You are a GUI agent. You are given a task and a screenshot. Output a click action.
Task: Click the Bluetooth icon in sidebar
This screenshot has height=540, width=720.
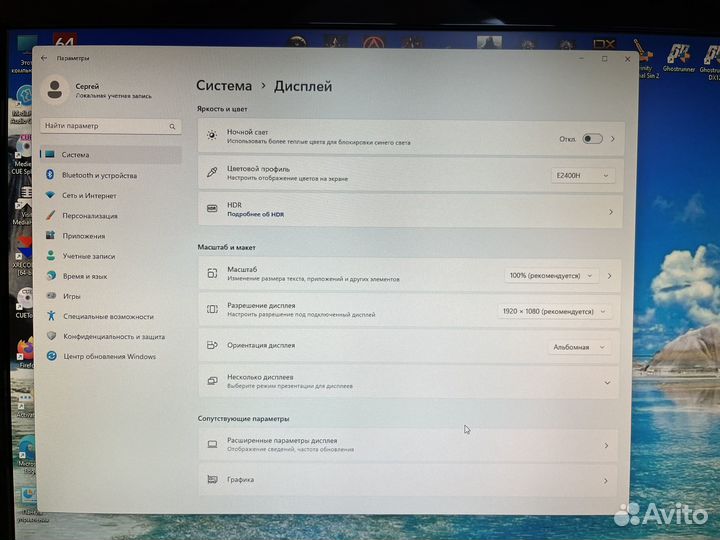[x=50, y=175]
